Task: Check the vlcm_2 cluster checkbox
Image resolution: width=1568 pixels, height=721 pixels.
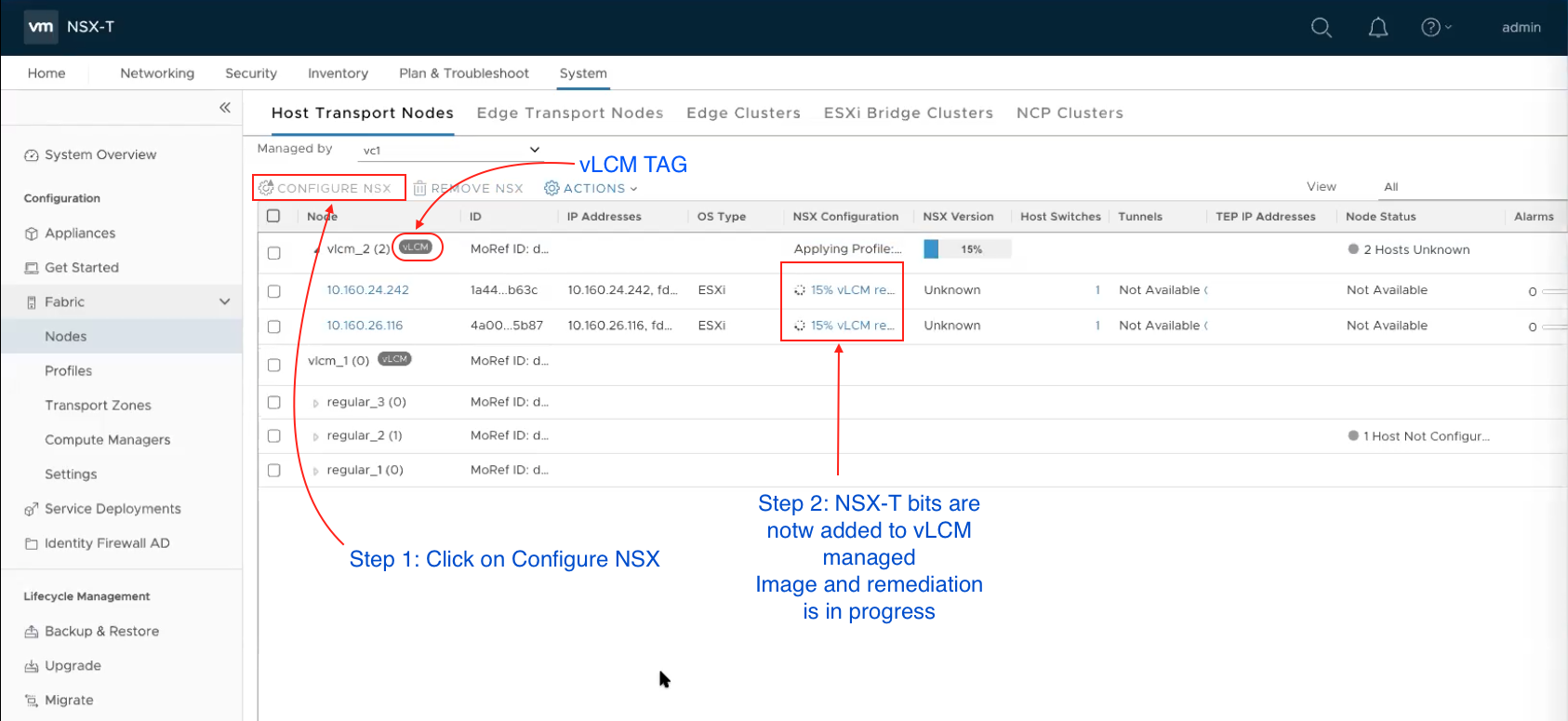Action: pyautogui.click(x=273, y=253)
